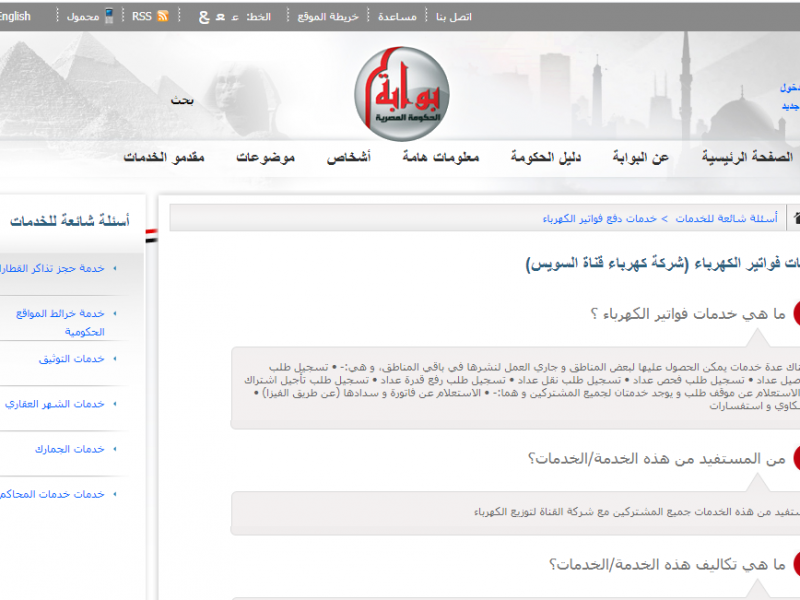Select the medium font size letter
The width and height of the screenshot is (800, 600).
pos(220,17)
